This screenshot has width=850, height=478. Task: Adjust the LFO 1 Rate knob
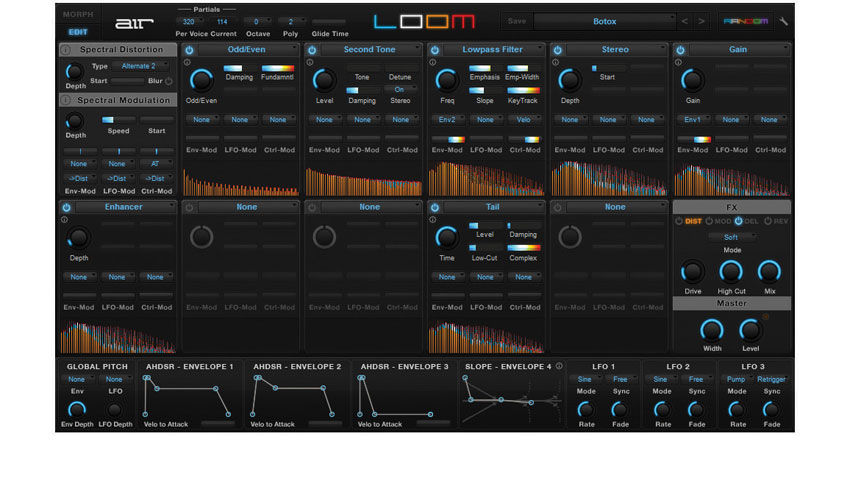pos(585,410)
